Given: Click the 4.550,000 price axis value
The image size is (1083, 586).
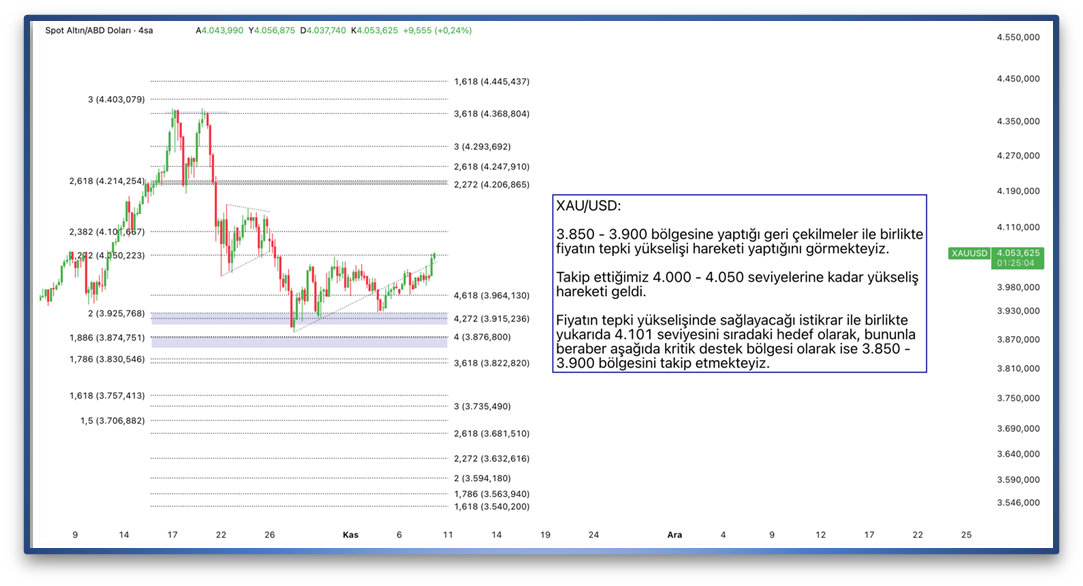Looking at the screenshot, I should tap(1018, 37).
